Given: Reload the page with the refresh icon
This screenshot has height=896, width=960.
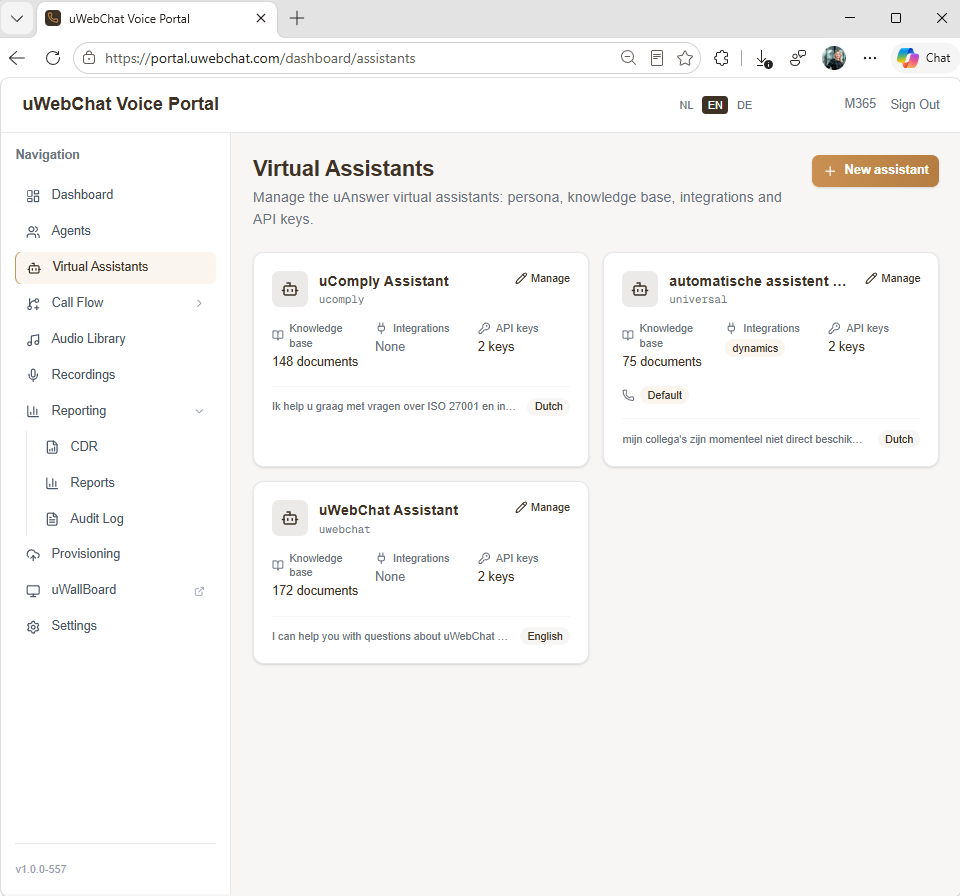Looking at the screenshot, I should [53, 58].
